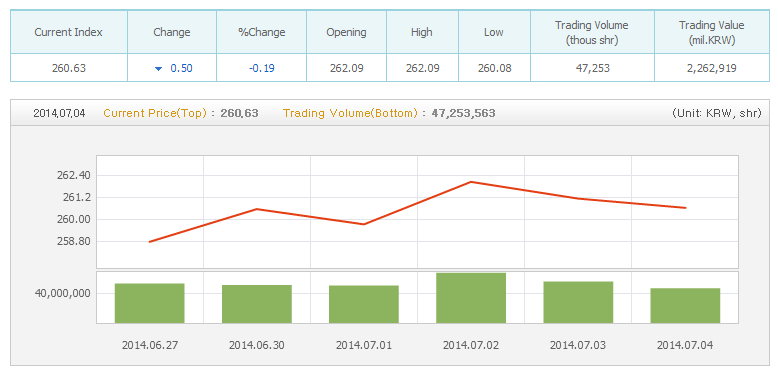Click the price line peak at 2014.07.02
The width and height of the screenshot is (778, 377).
(x=471, y=182)
